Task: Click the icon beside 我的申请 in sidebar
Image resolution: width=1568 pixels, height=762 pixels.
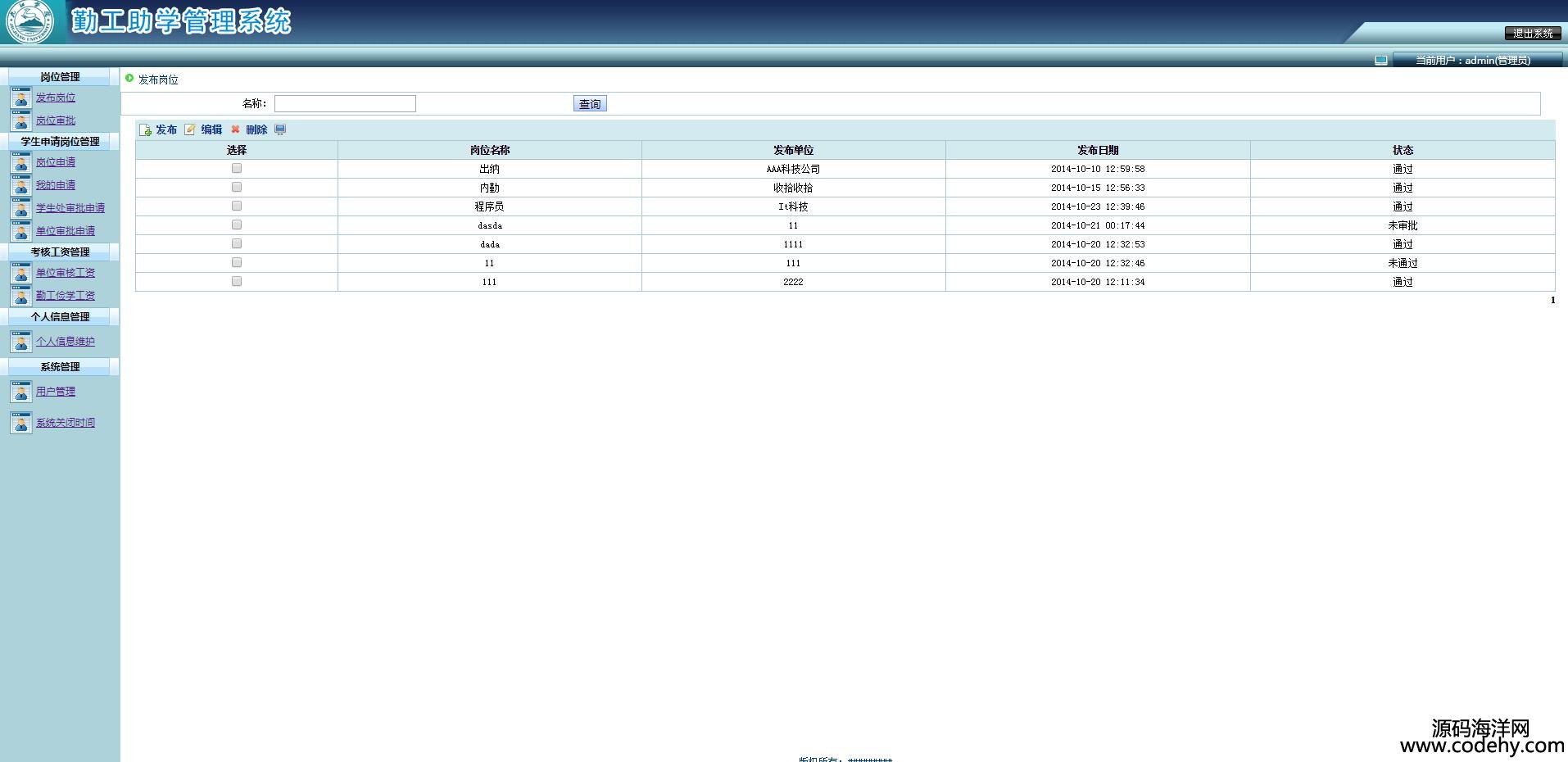Action: (21, 185)
